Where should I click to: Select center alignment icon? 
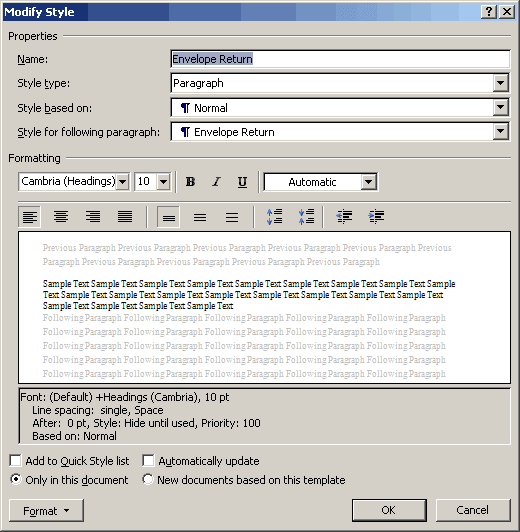[x=61, y=217]
